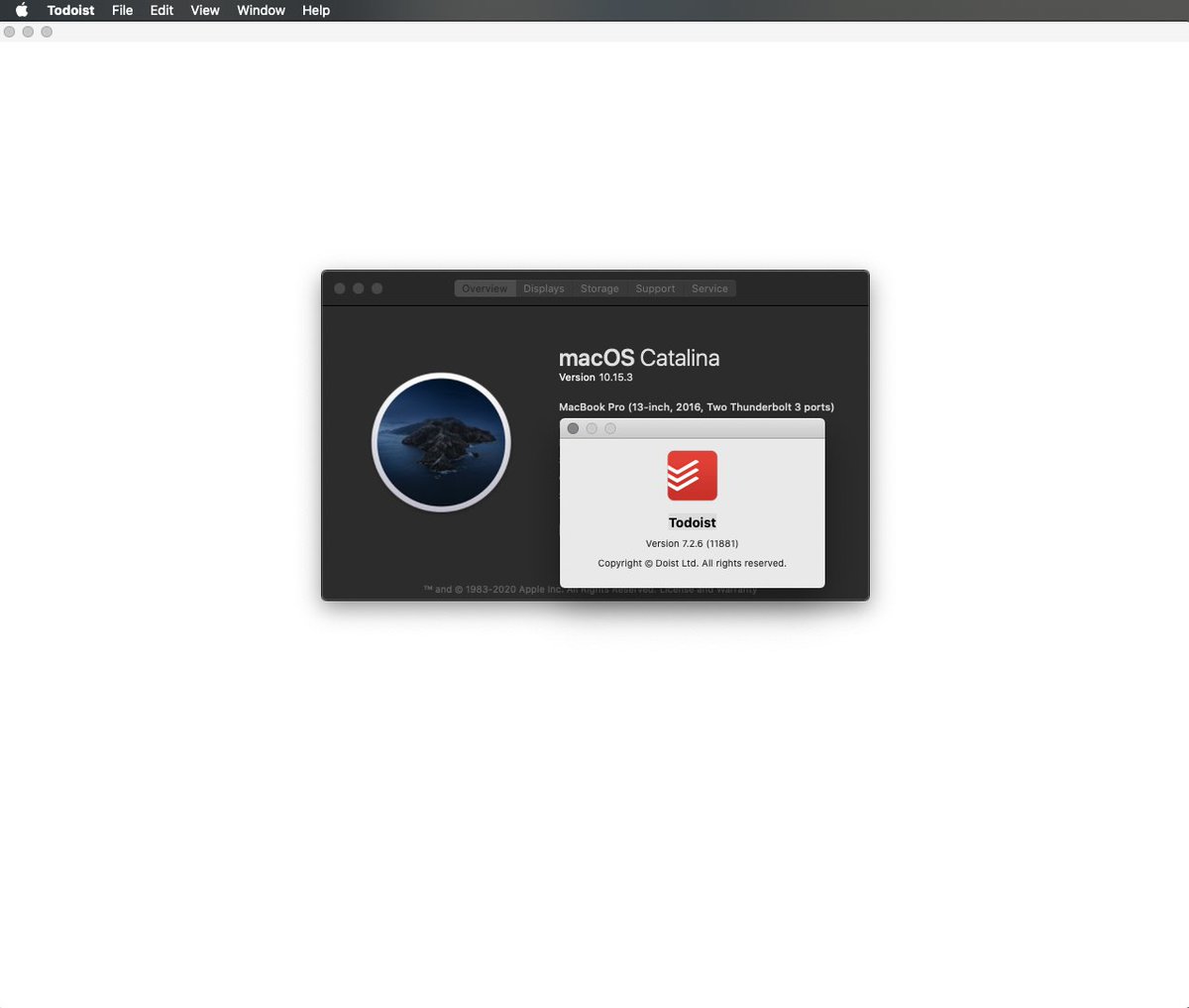Click the red Todoist logo icon
This screenshot has width=1189, height=1008.
coord(692,475)
